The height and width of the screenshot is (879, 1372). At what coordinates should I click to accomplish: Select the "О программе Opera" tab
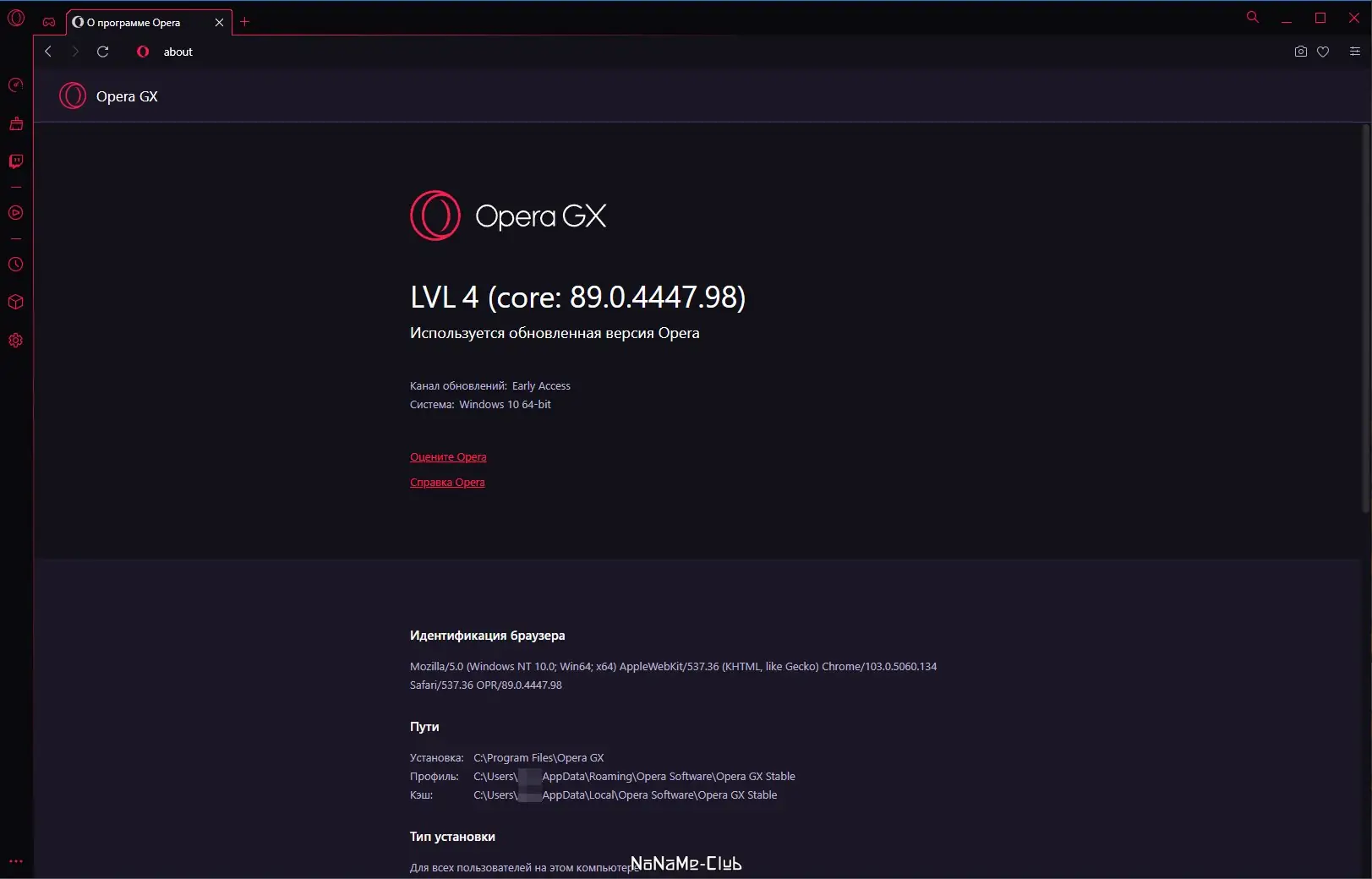click(149, 23)
